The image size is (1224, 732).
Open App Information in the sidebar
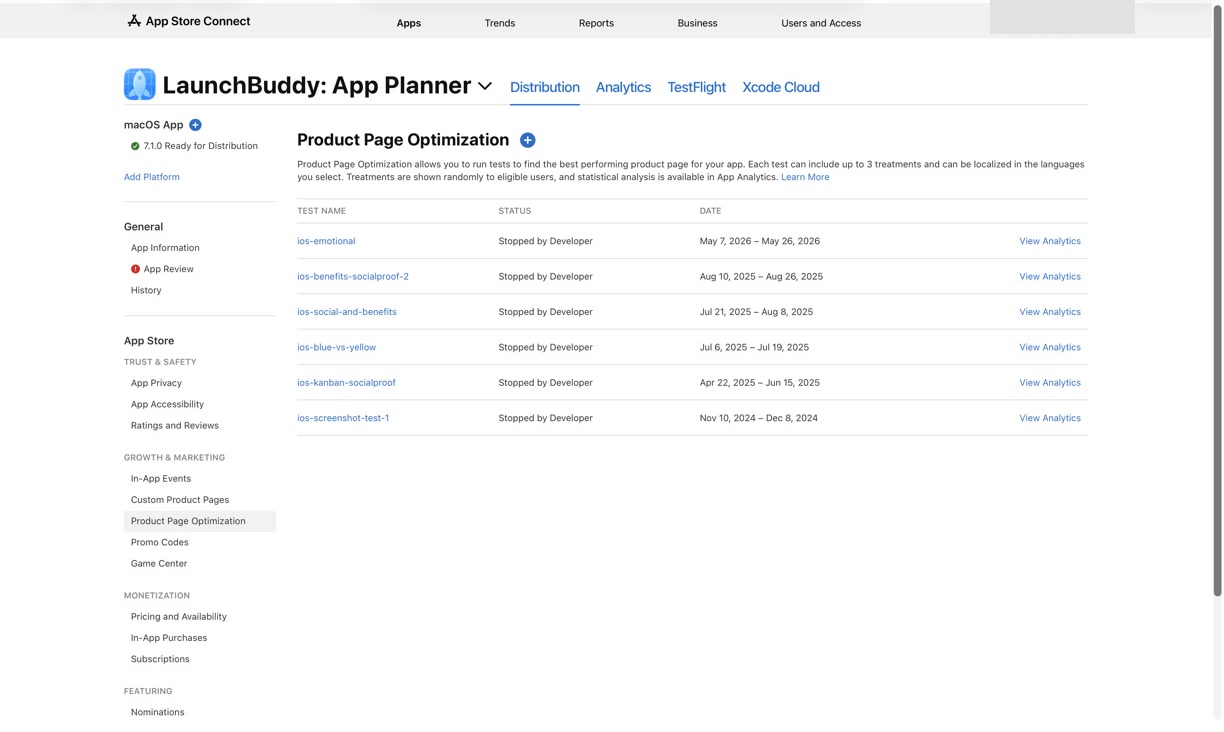165,248
